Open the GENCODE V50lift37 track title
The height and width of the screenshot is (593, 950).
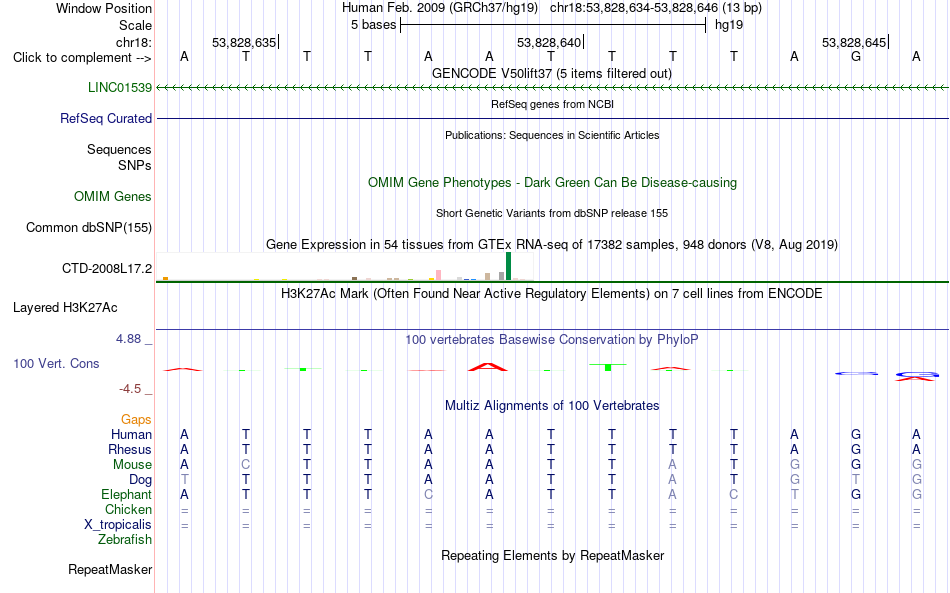tap(552, 73)
